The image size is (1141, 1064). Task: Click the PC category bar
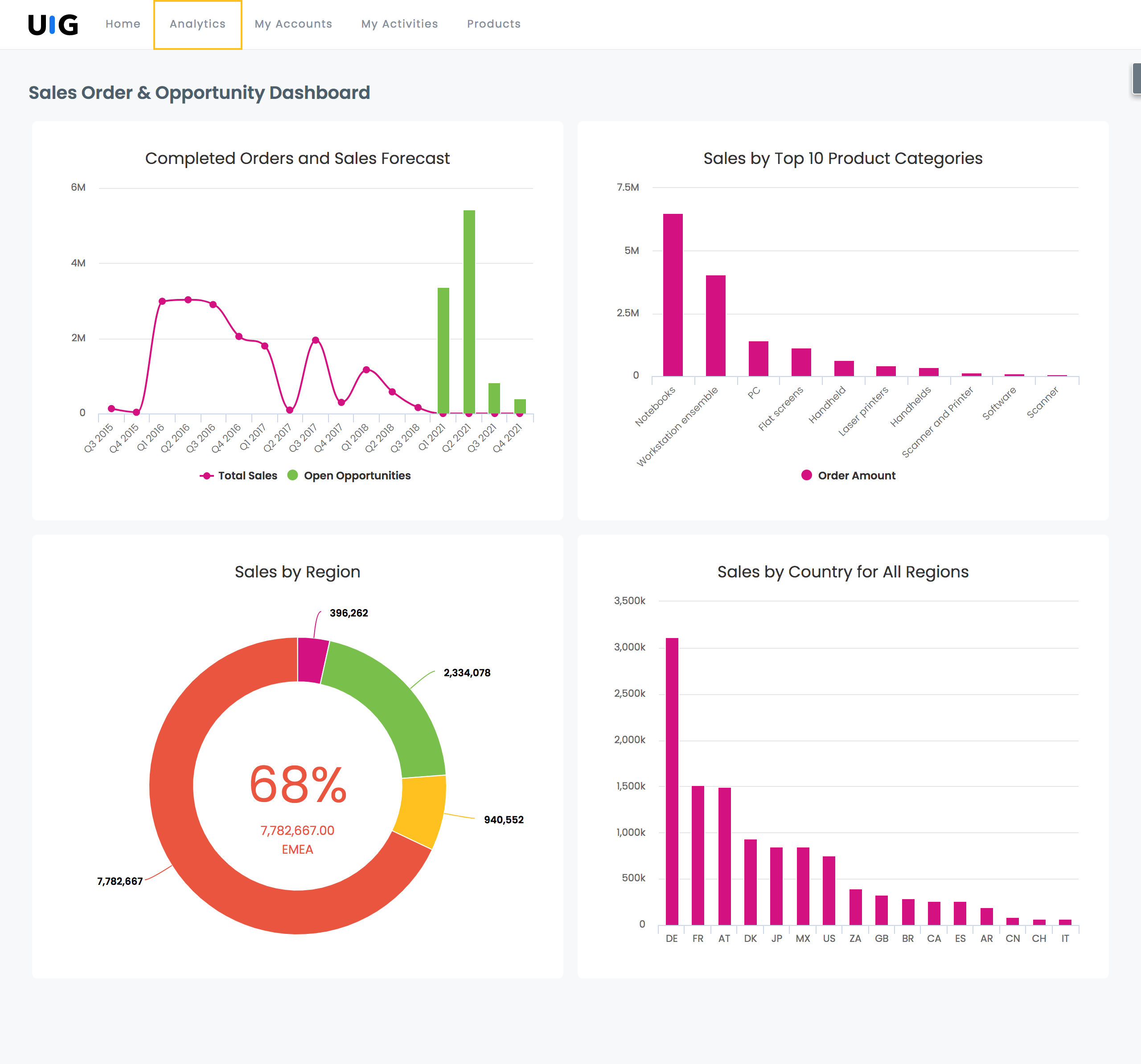pos(758,359)
